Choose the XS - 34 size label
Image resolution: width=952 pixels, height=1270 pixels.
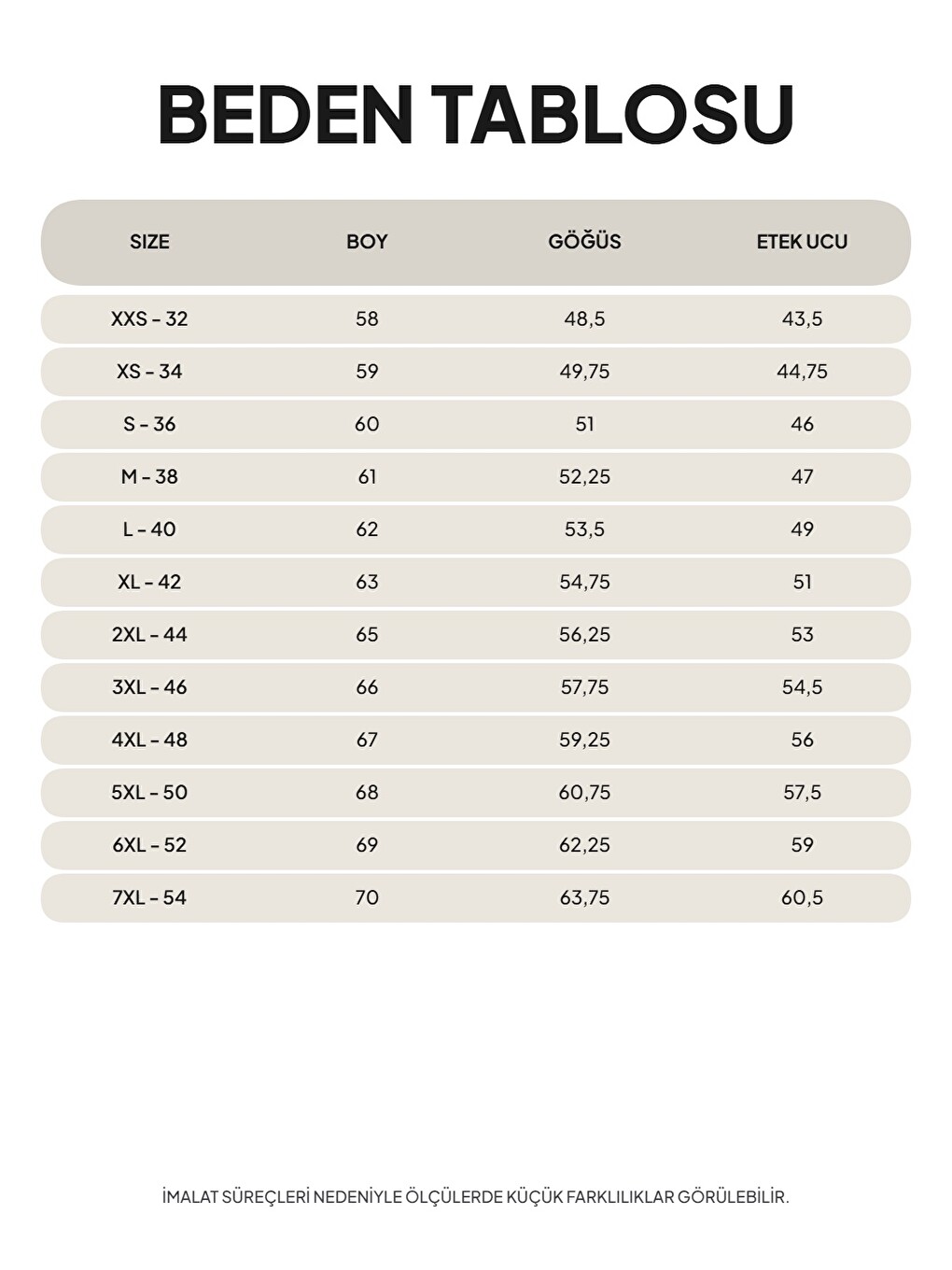[149, 372]
